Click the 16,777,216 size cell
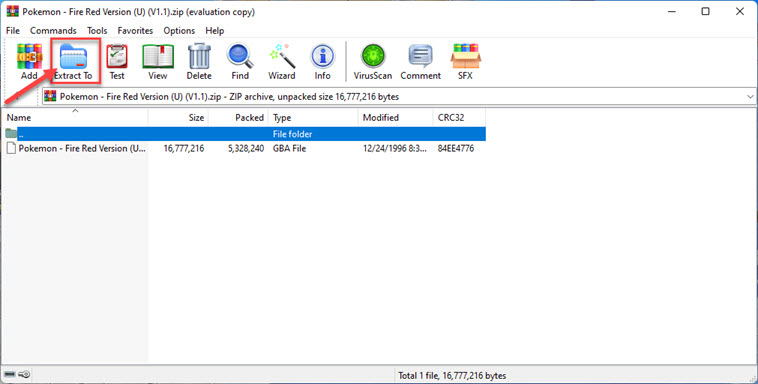This screenshot has height=384, width=758. (x=184, y=148)
